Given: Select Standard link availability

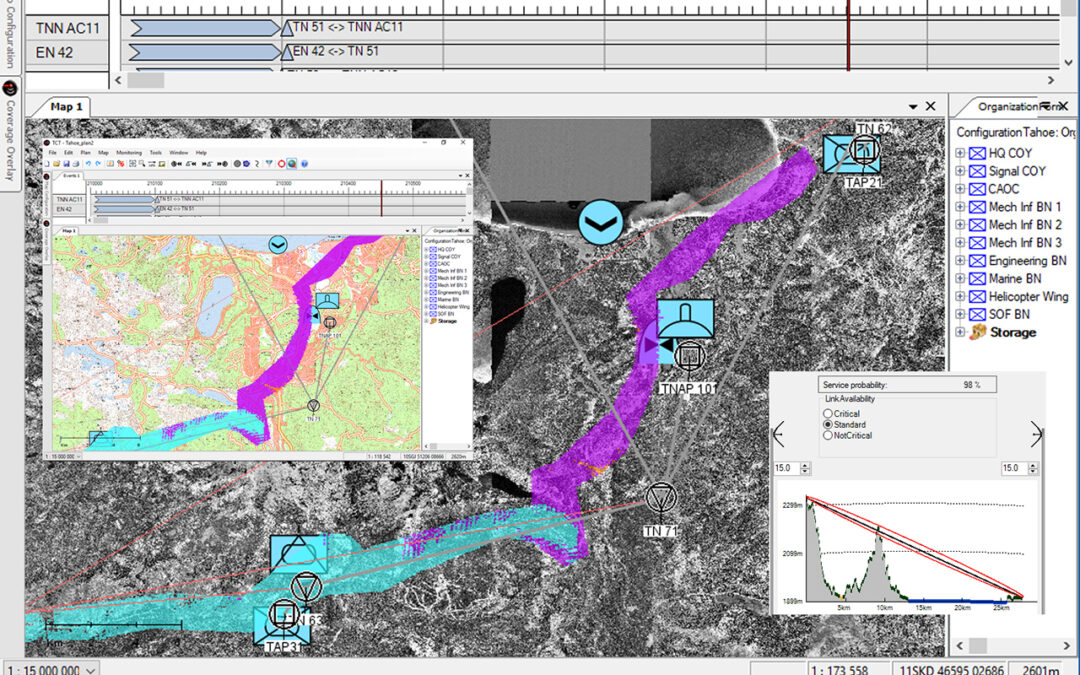Looking at the screenshot, I should coord(827,425).
